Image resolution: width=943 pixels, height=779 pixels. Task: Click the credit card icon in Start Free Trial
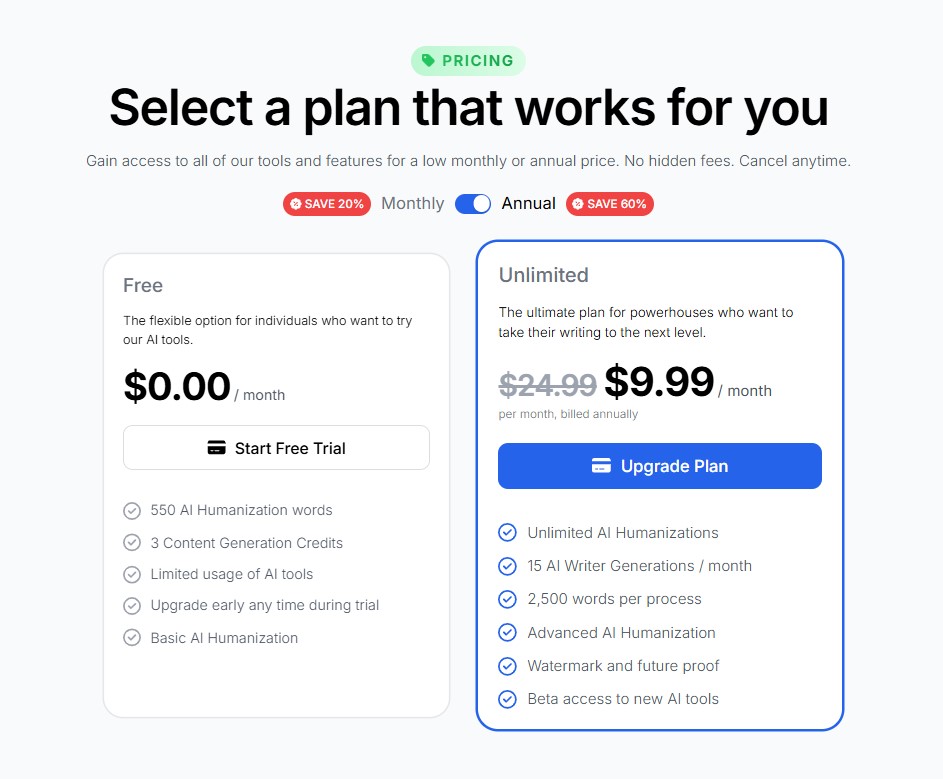[216, 448]
